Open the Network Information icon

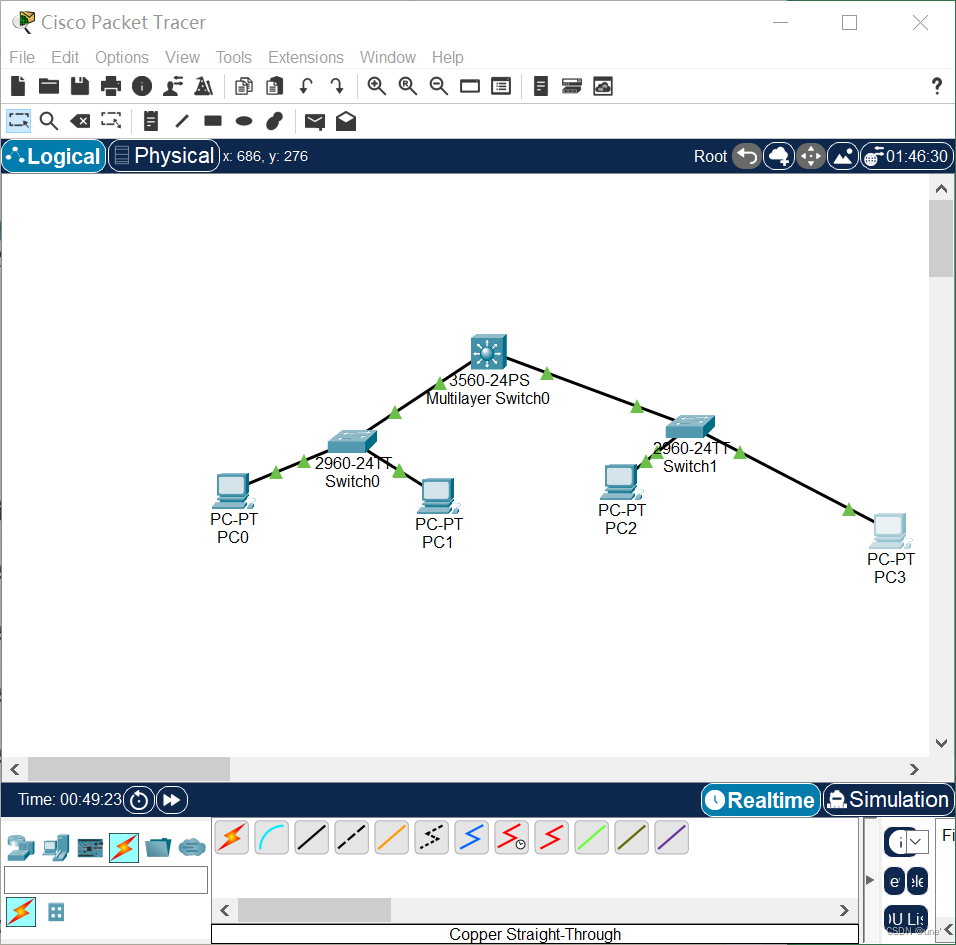pos(142,87)
